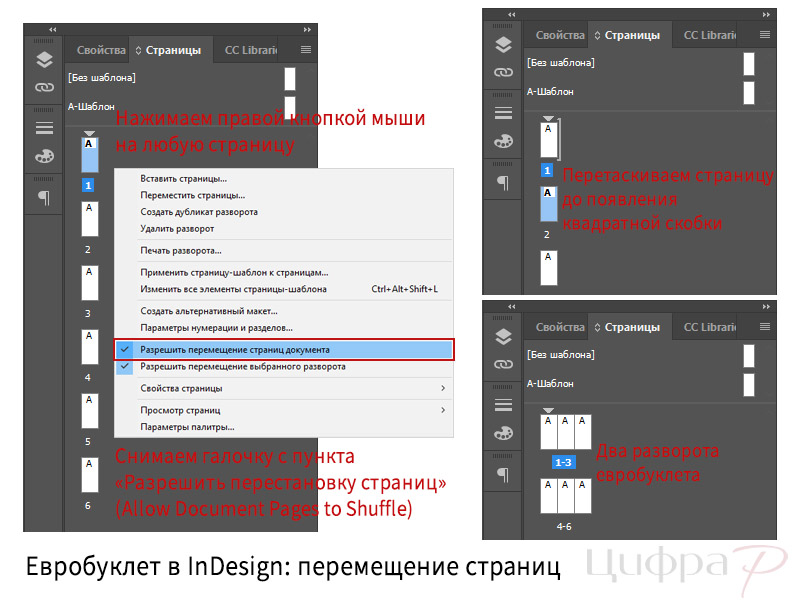Open Layers panel icon in left InDesign panel

pos(44,60)
